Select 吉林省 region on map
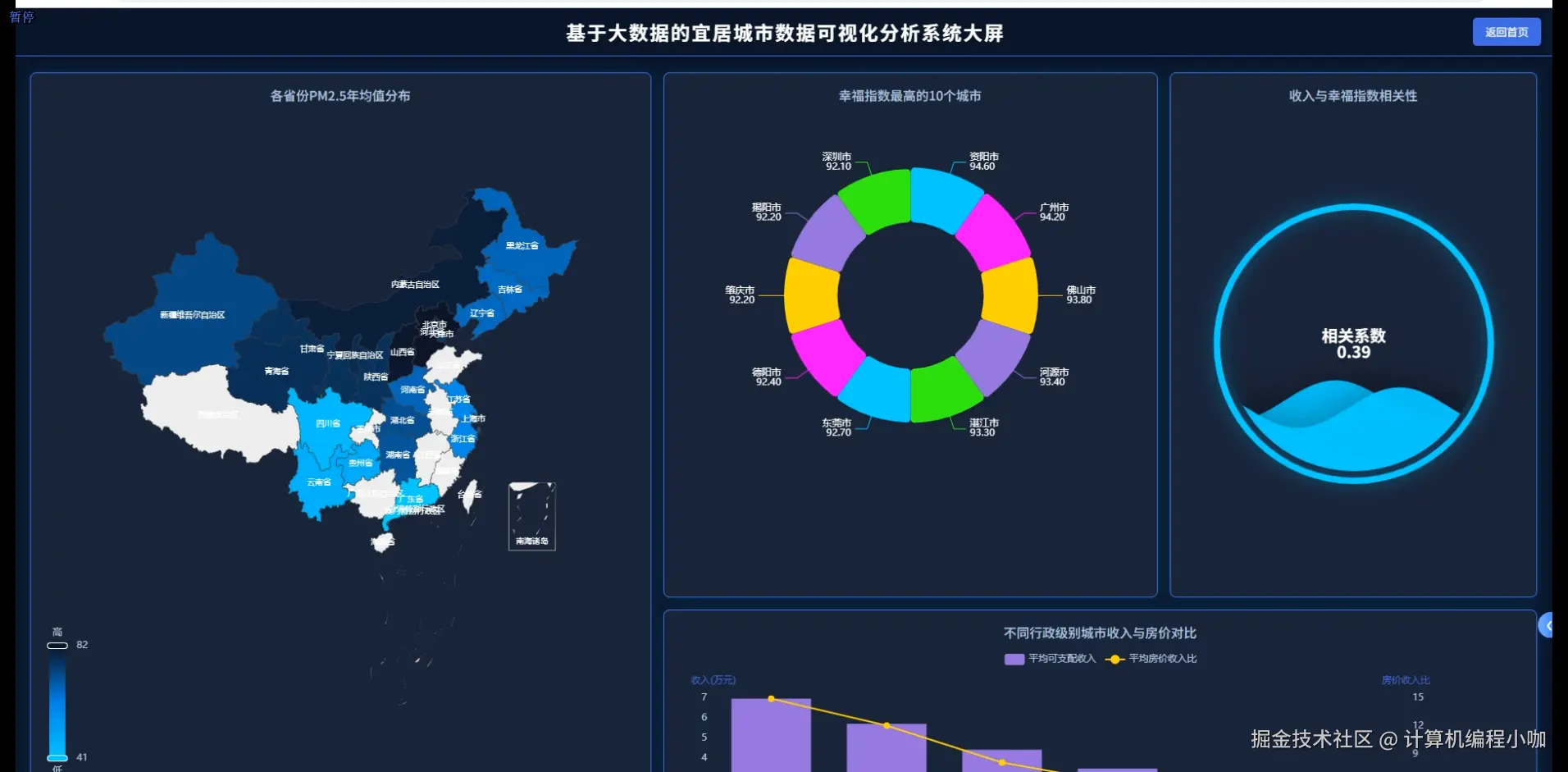This screenshot has height=772, width=1568. coord(510,290)
